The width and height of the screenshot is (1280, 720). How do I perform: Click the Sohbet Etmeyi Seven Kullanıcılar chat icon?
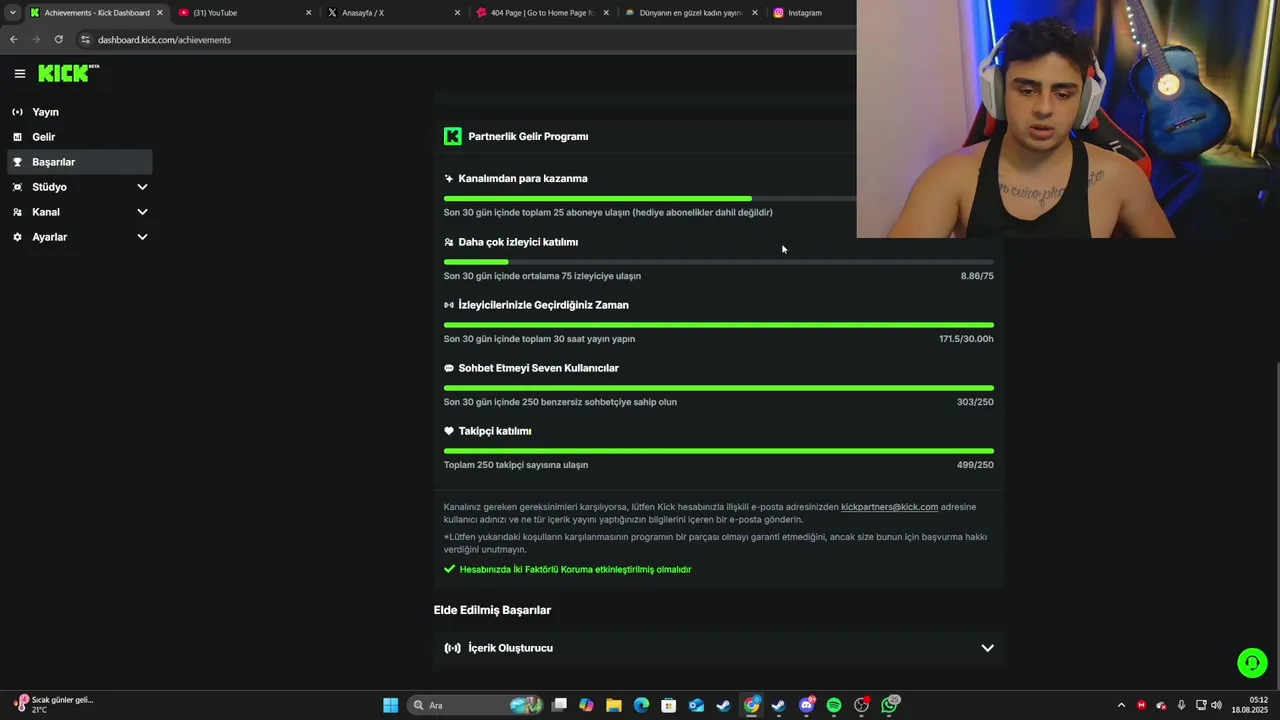[449, 368]
